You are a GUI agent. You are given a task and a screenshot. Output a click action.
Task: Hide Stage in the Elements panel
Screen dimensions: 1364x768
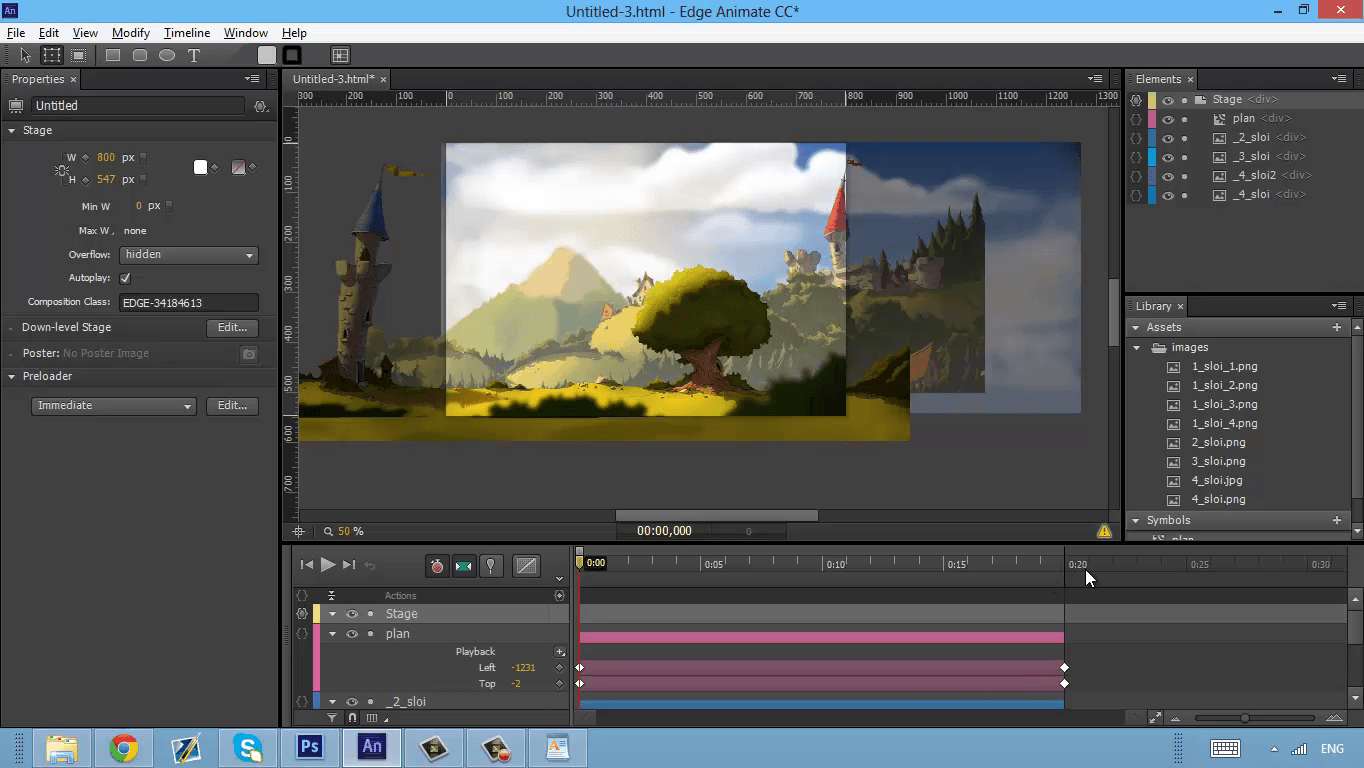pos(1168,100)
